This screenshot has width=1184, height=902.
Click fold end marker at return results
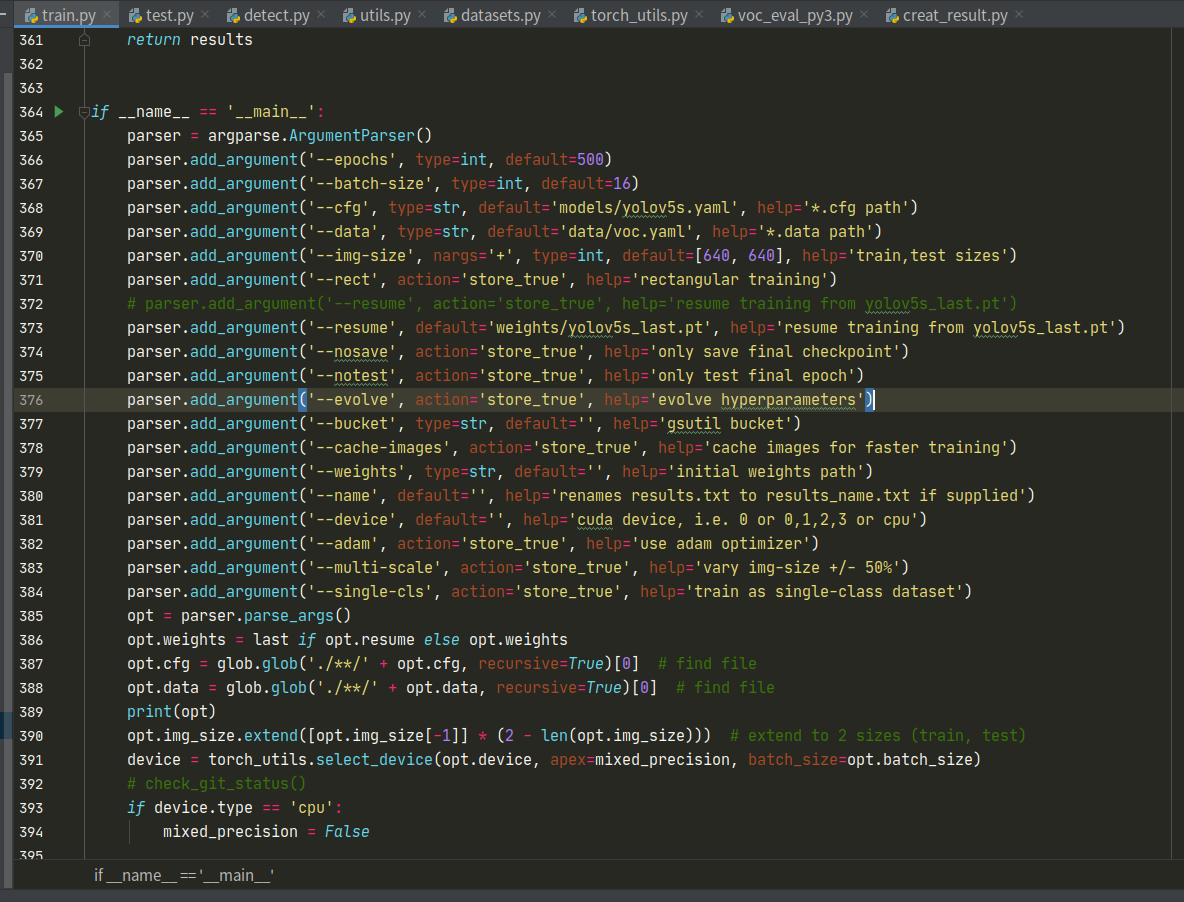(85, 40)
